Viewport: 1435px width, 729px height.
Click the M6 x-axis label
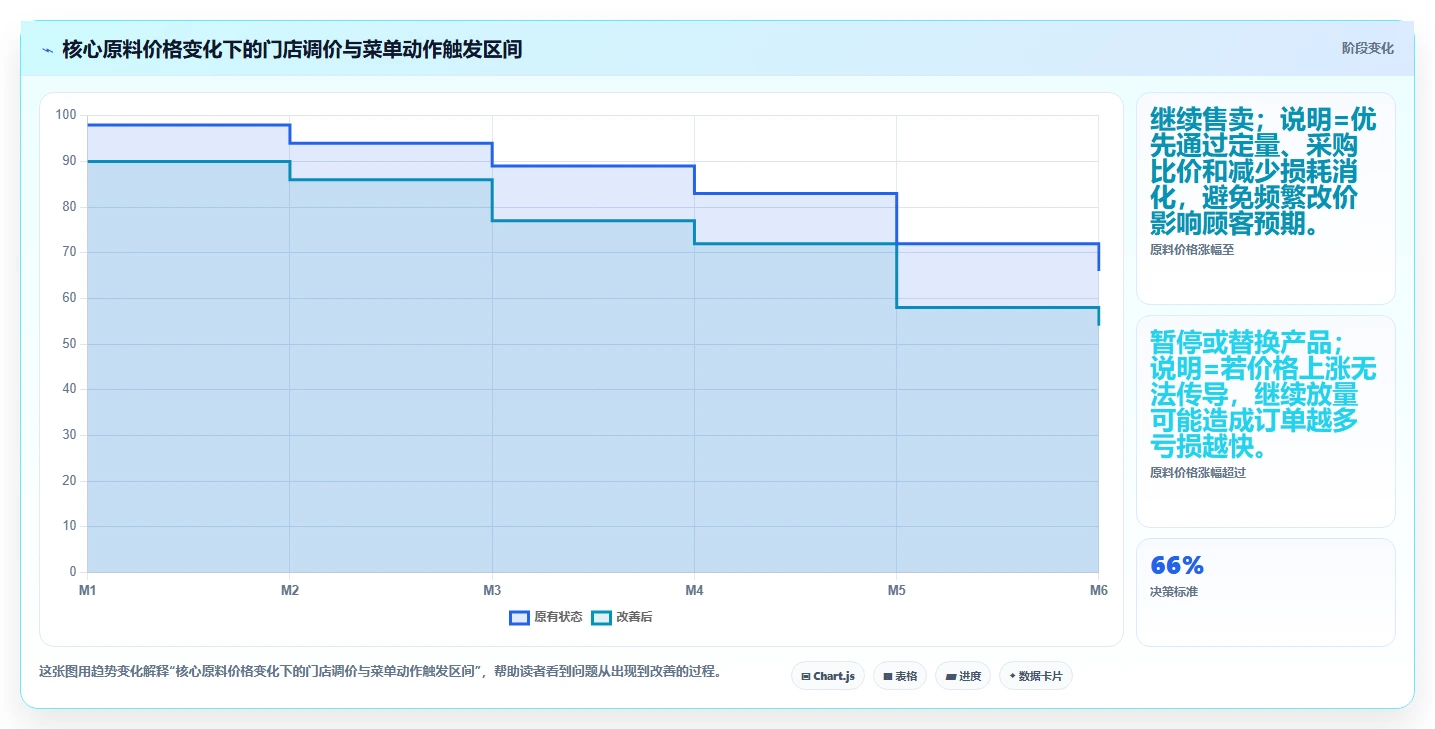(1099, 591)
